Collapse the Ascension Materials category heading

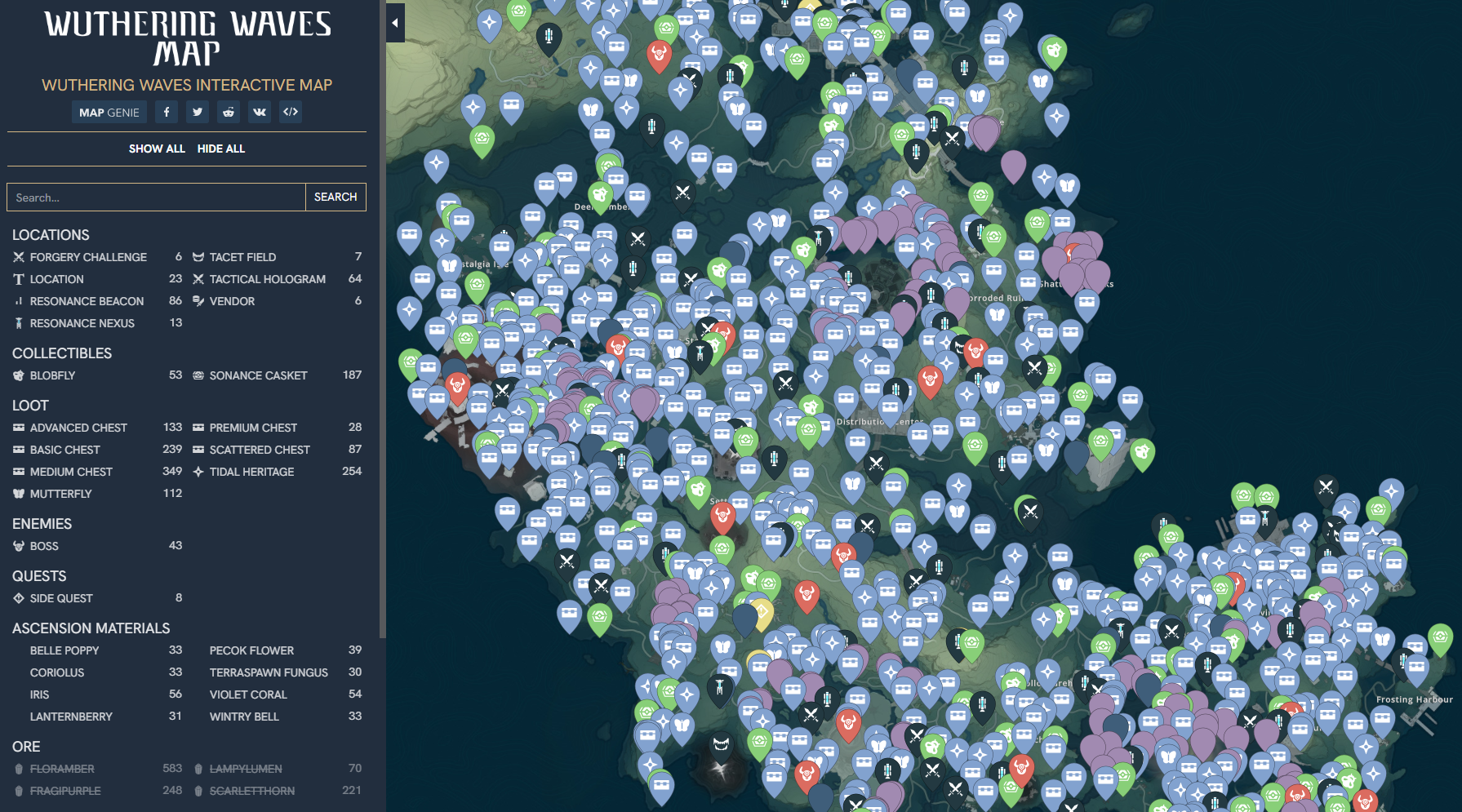[x=91, y=628]
